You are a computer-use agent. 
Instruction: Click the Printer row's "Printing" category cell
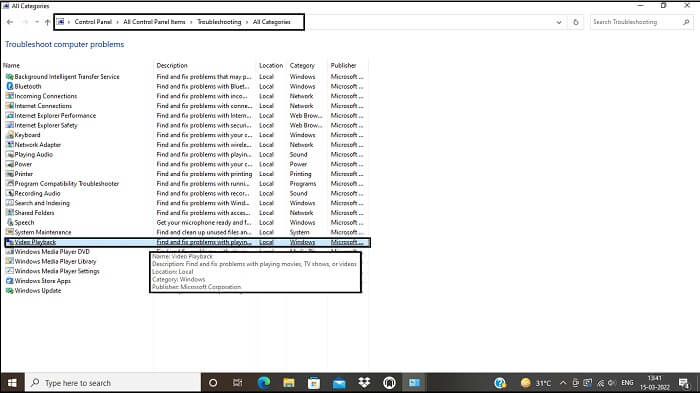[x=300, y=174]
